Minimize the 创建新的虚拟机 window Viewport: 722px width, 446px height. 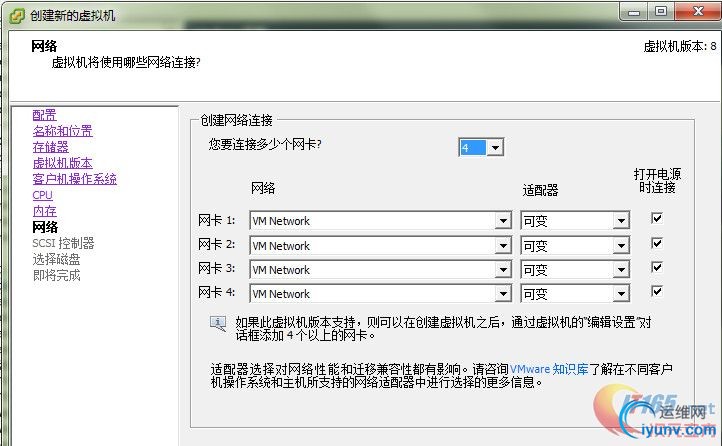pyautogui.click(x=635, y=11)
